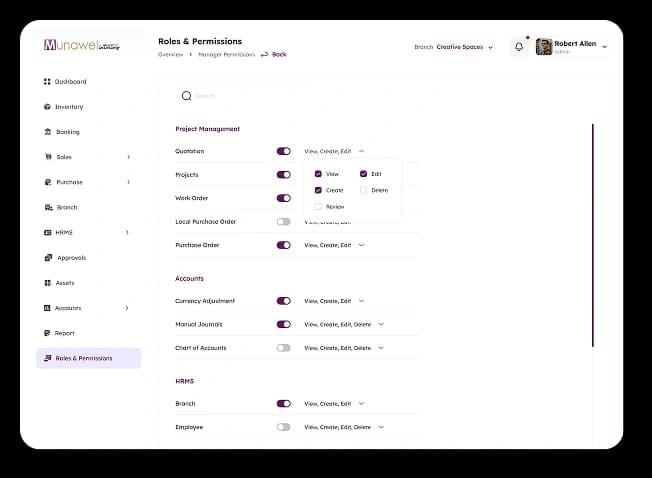The image size is (652, 478).
Task: Toggle the HRMS Branch permission switch
Action: (284, 404)
